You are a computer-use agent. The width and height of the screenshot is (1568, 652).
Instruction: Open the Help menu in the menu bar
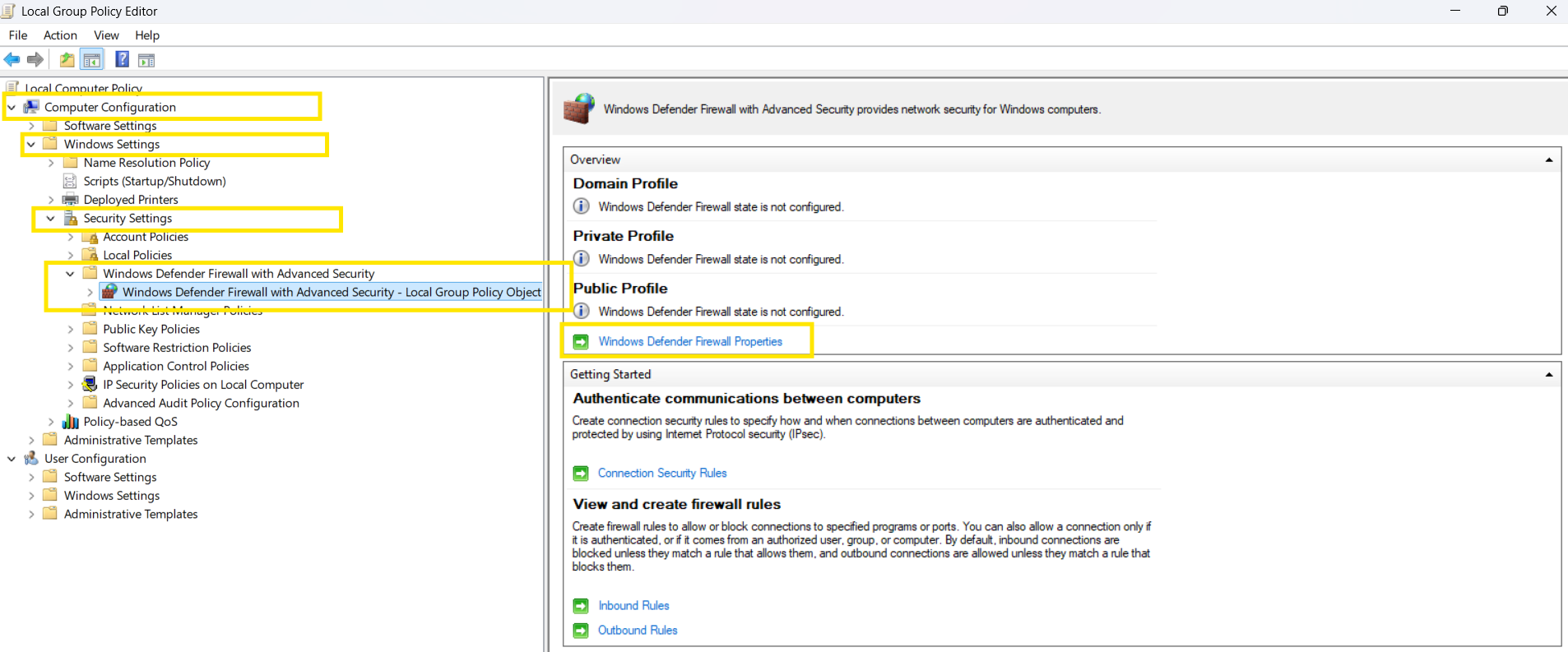point(147,35)
